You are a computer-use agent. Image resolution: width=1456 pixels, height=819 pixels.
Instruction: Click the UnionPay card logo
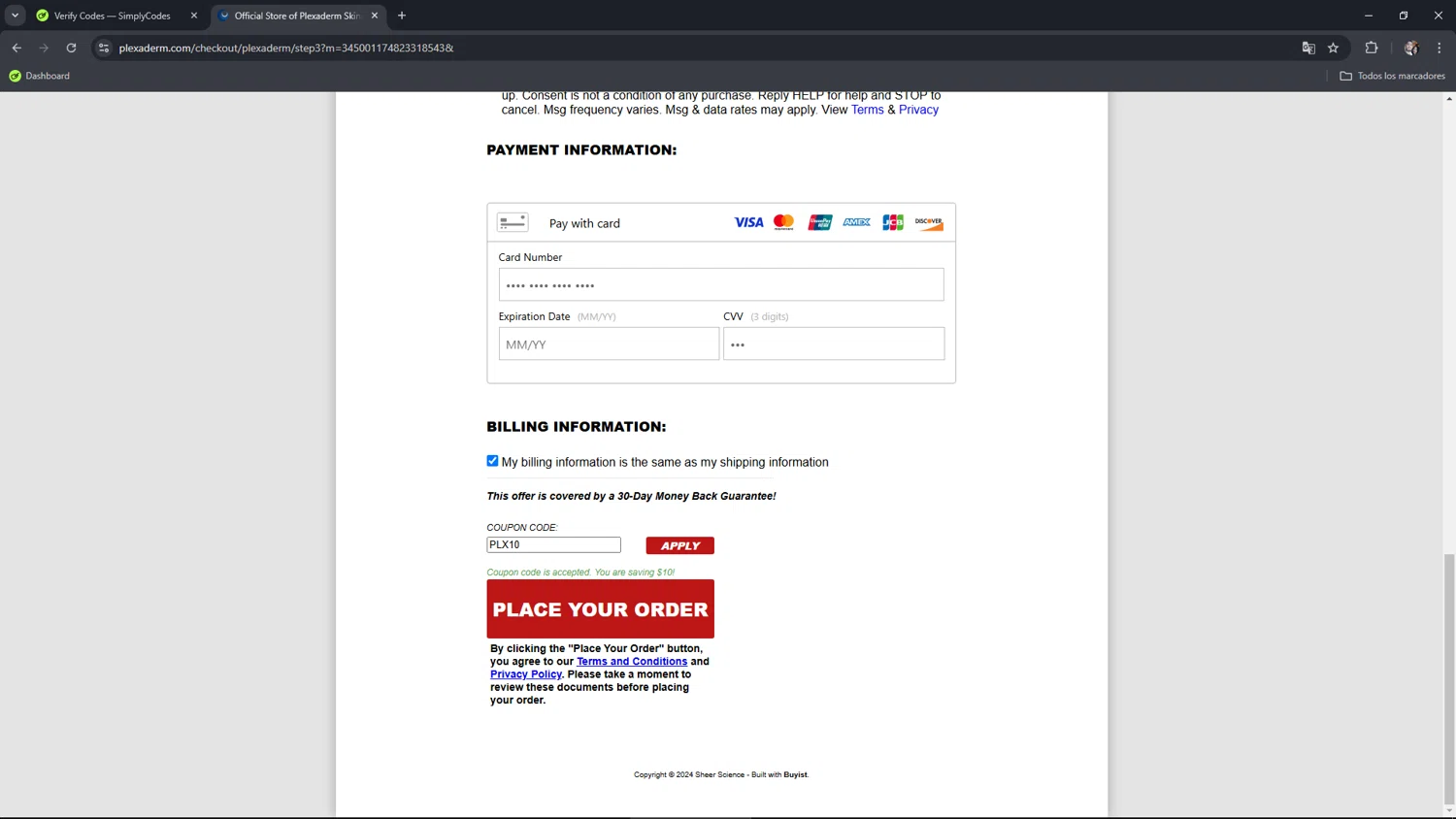coord(820,222)
